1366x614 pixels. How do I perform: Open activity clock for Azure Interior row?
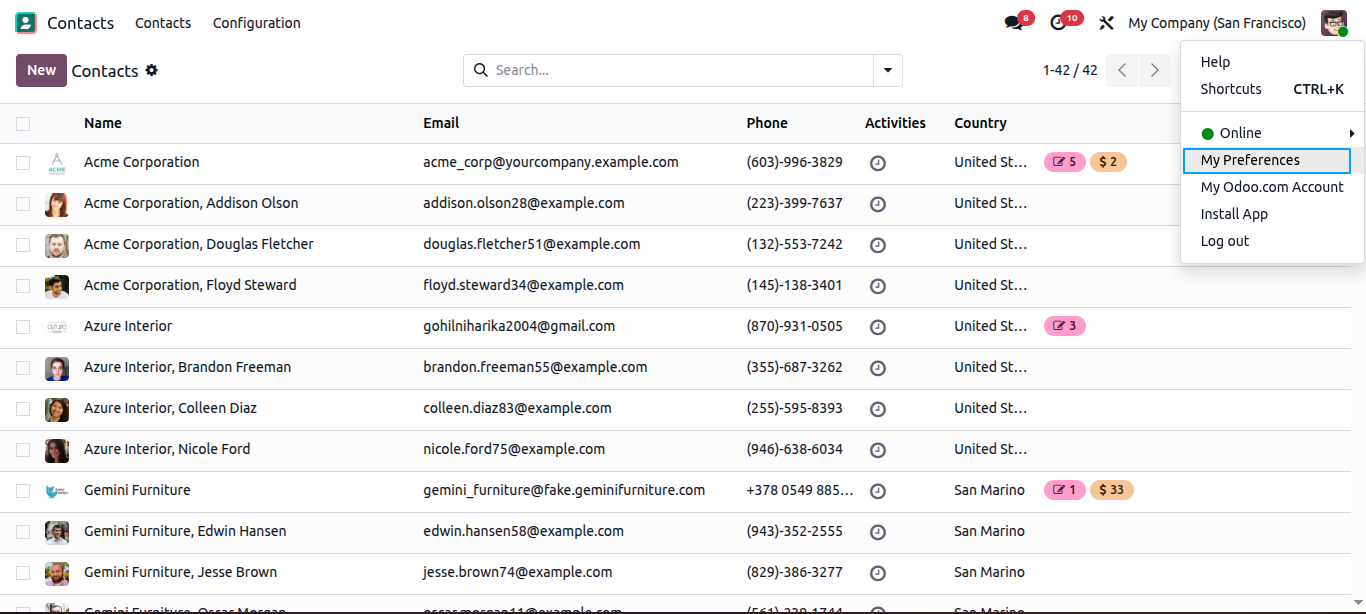coord(878,327)
